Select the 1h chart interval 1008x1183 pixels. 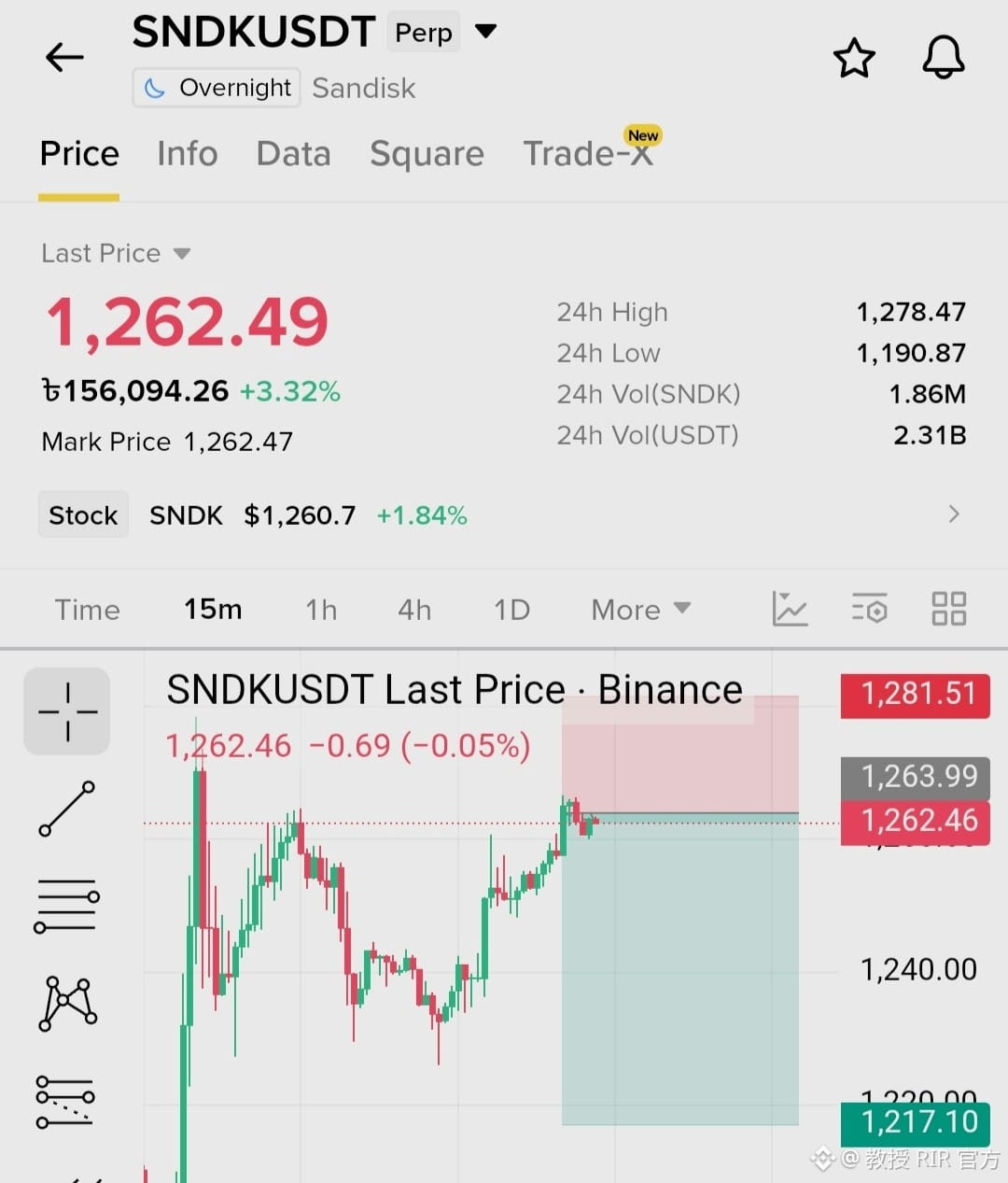pos(321,610)
